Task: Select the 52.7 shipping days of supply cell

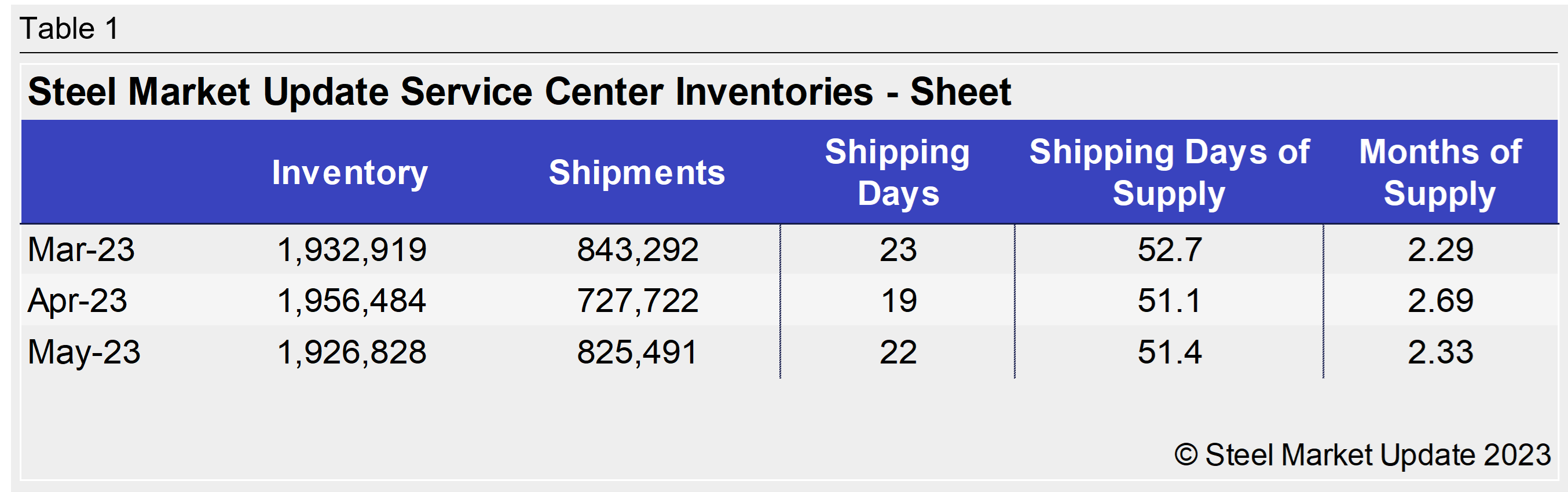Action: pyautogui.click(x=1169, y=250)
